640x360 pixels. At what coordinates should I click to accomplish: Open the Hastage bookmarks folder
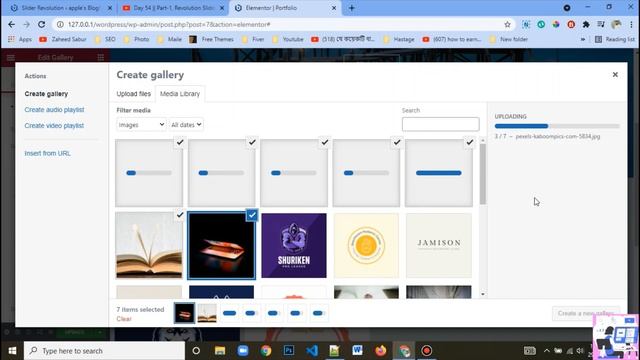pos(399,39)
